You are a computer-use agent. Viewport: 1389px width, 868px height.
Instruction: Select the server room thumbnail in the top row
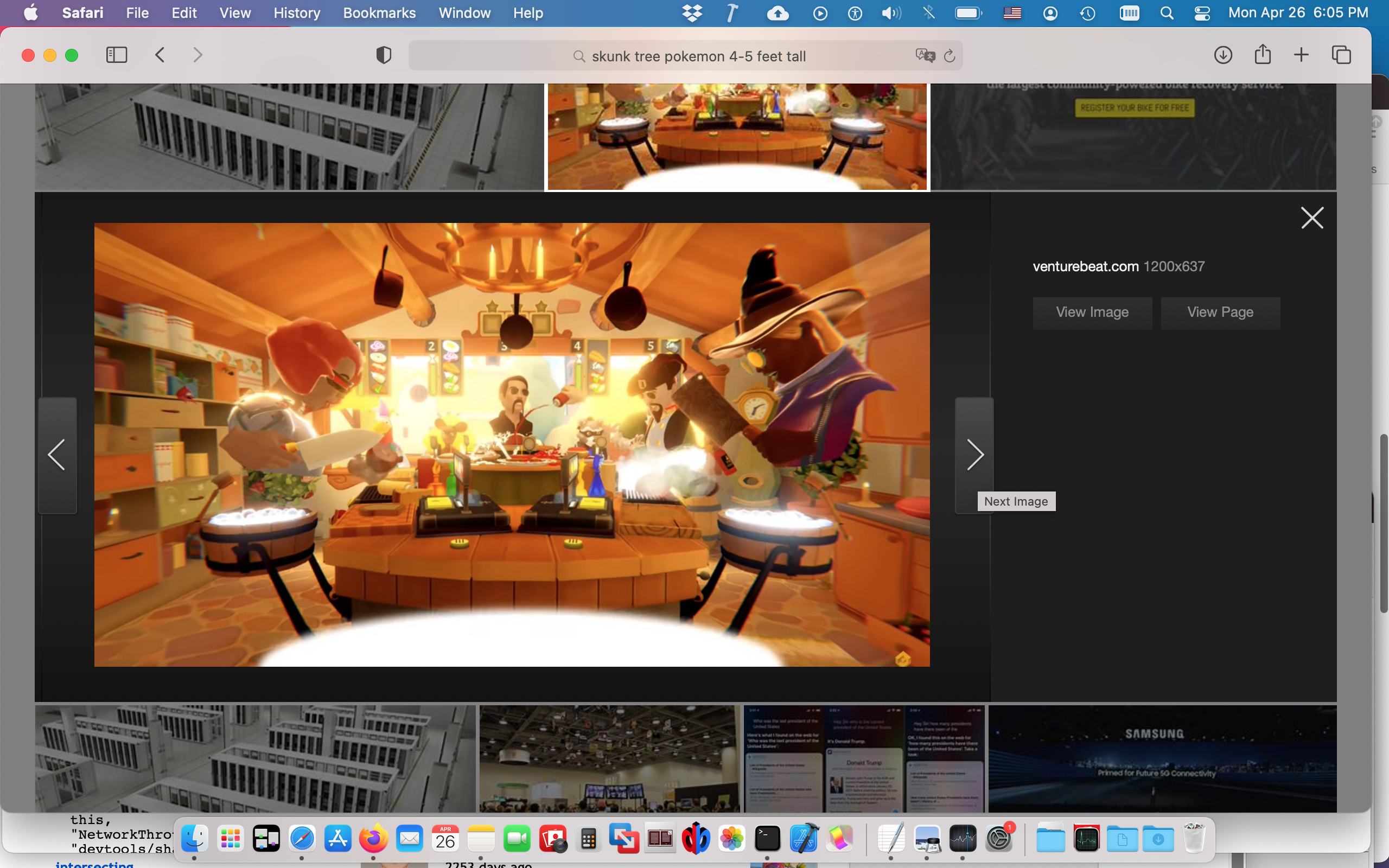click(289, 137)
